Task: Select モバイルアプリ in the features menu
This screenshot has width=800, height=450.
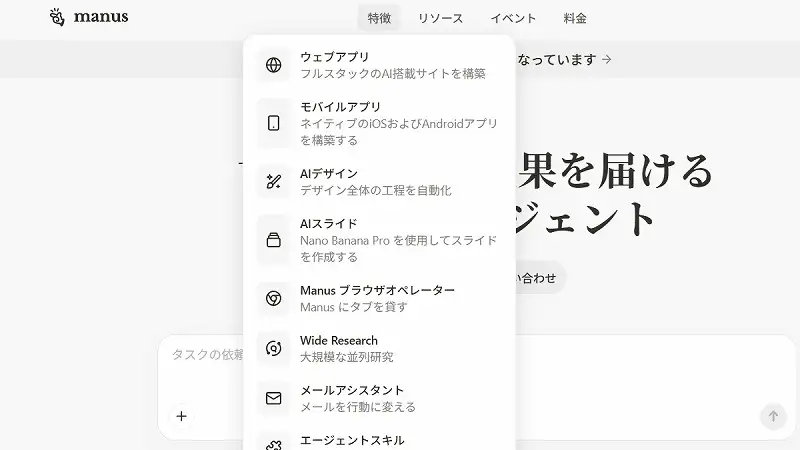Action: point(379,123)
